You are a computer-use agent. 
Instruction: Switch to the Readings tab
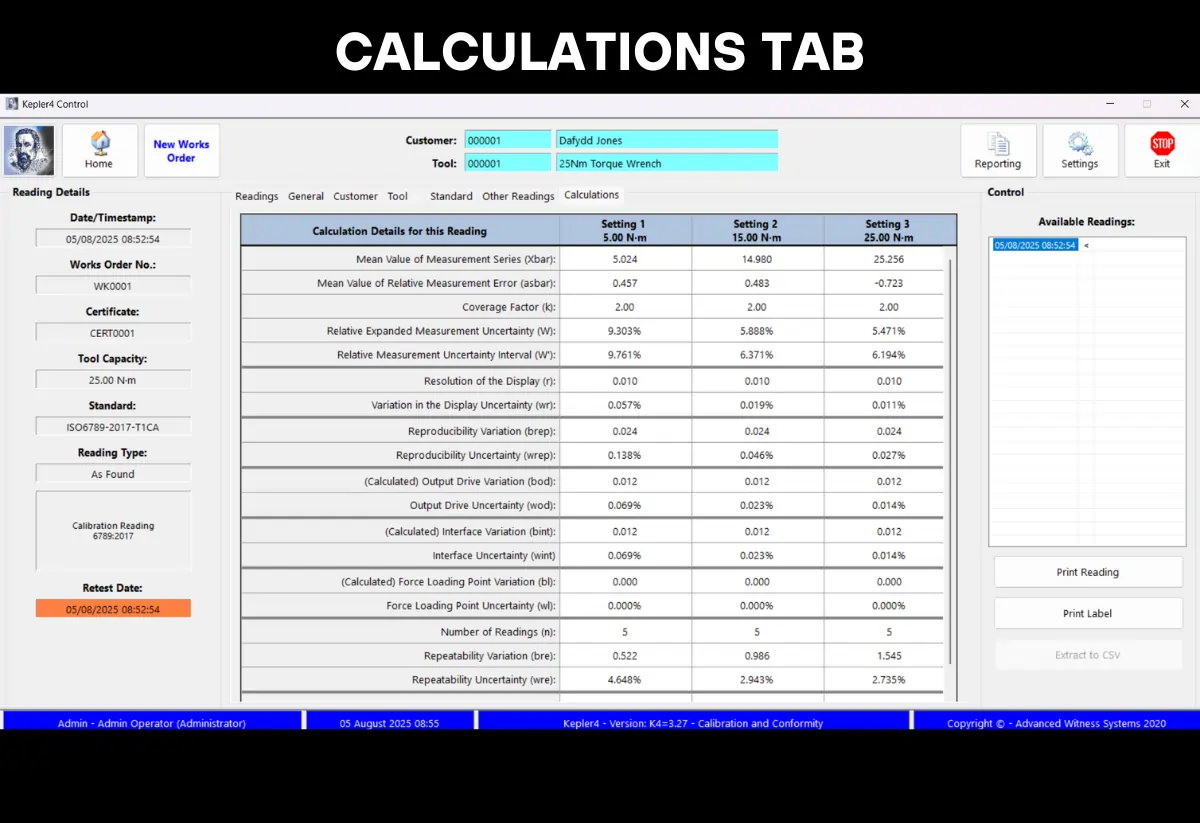point(256,195)
